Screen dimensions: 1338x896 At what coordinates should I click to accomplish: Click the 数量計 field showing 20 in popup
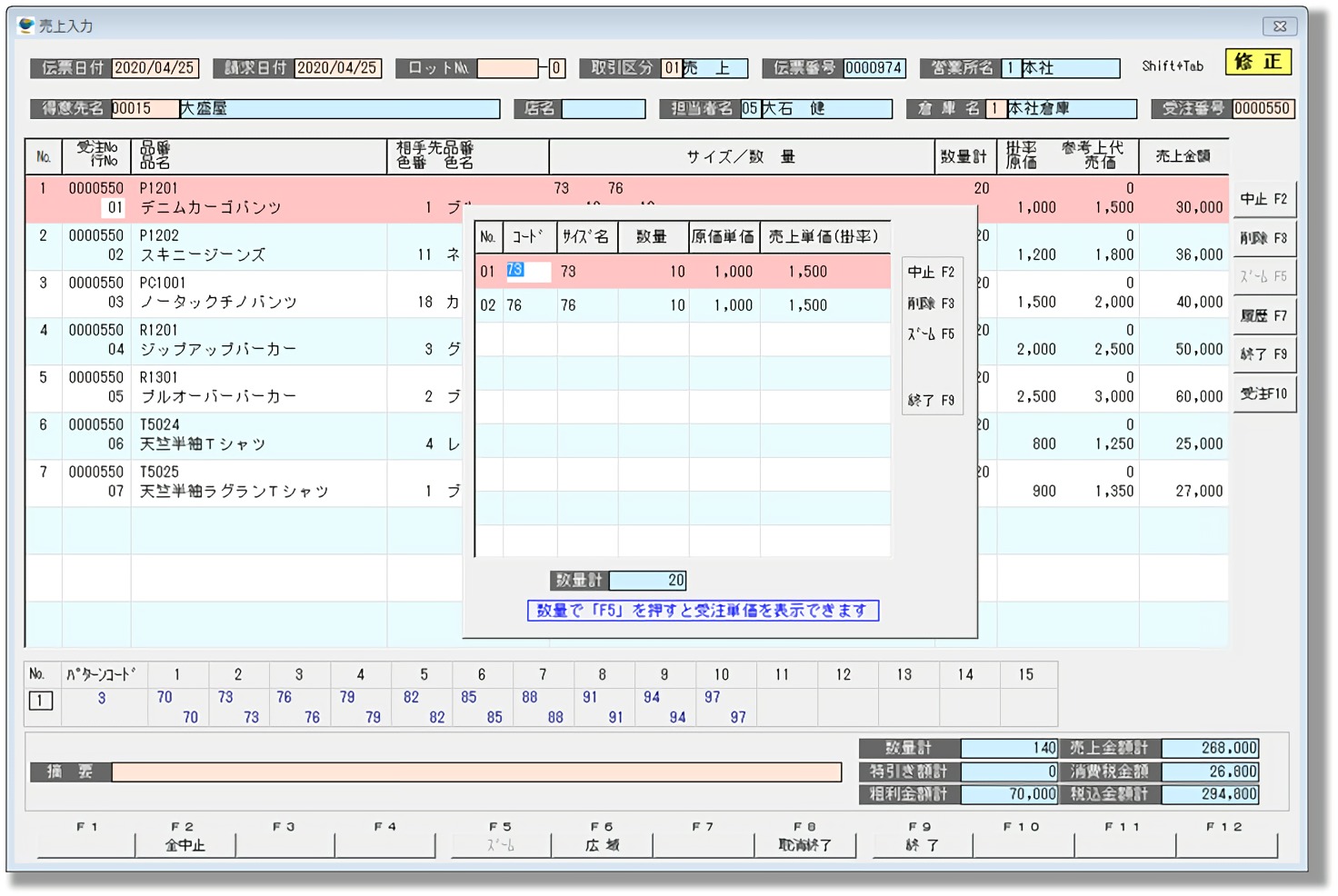pos(647,580)
